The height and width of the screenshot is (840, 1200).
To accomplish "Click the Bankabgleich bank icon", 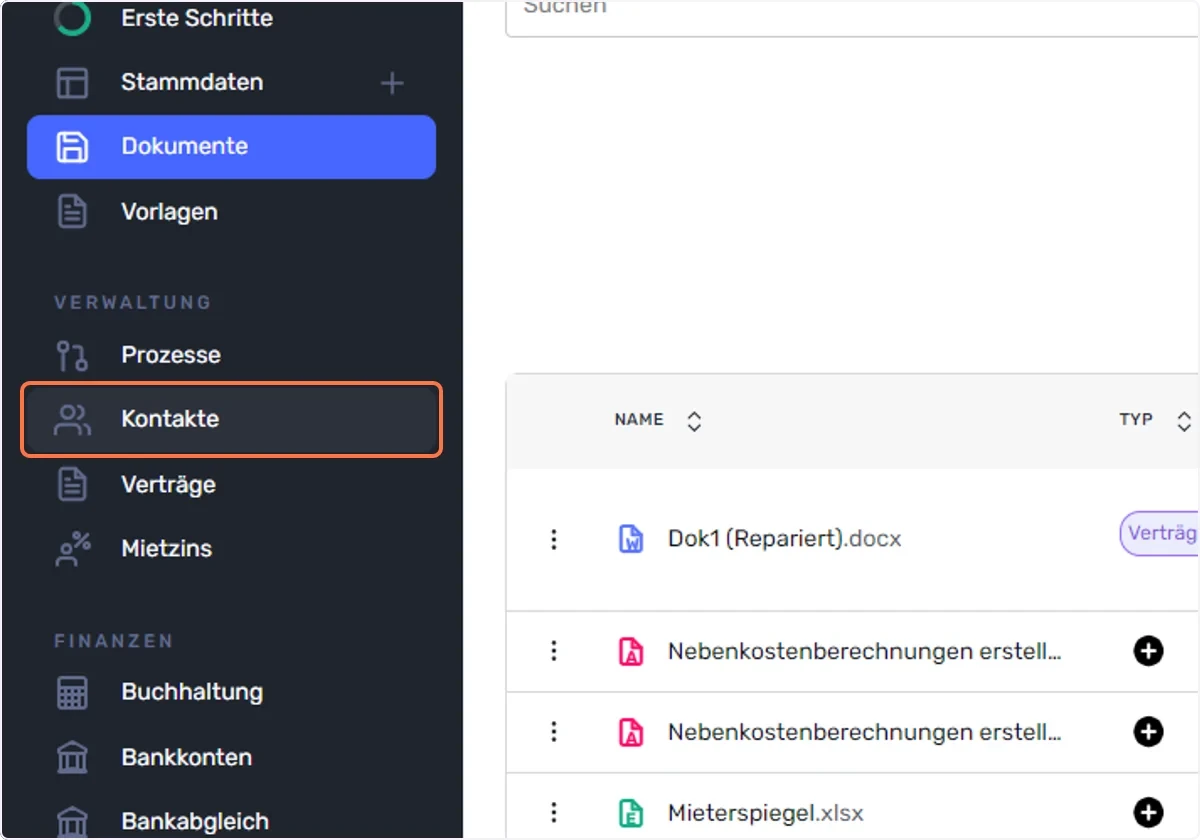I will coord(72,821).
